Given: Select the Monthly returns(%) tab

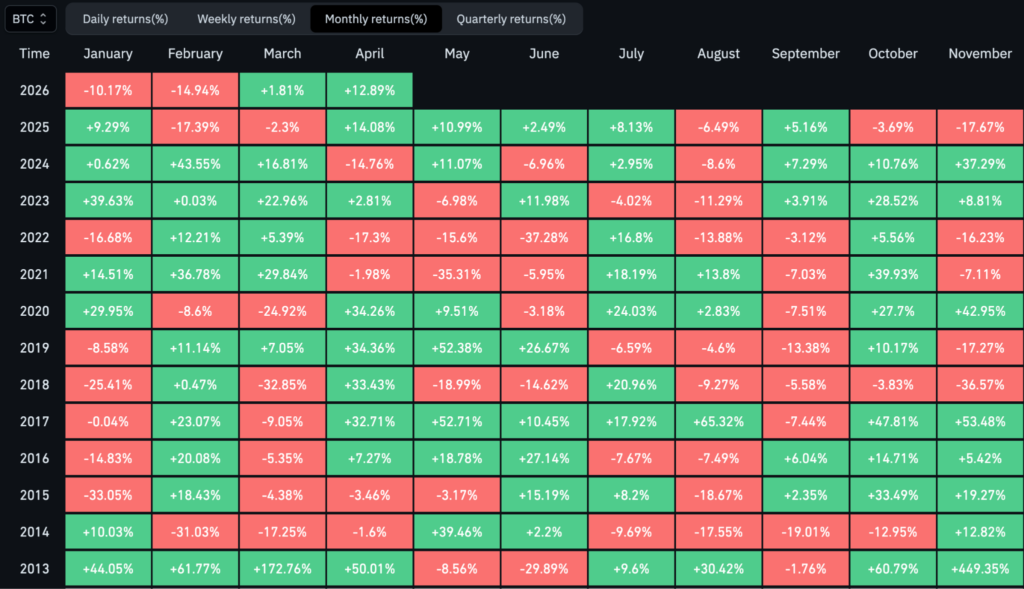Looking at the screenshot, I should [376, 19].
